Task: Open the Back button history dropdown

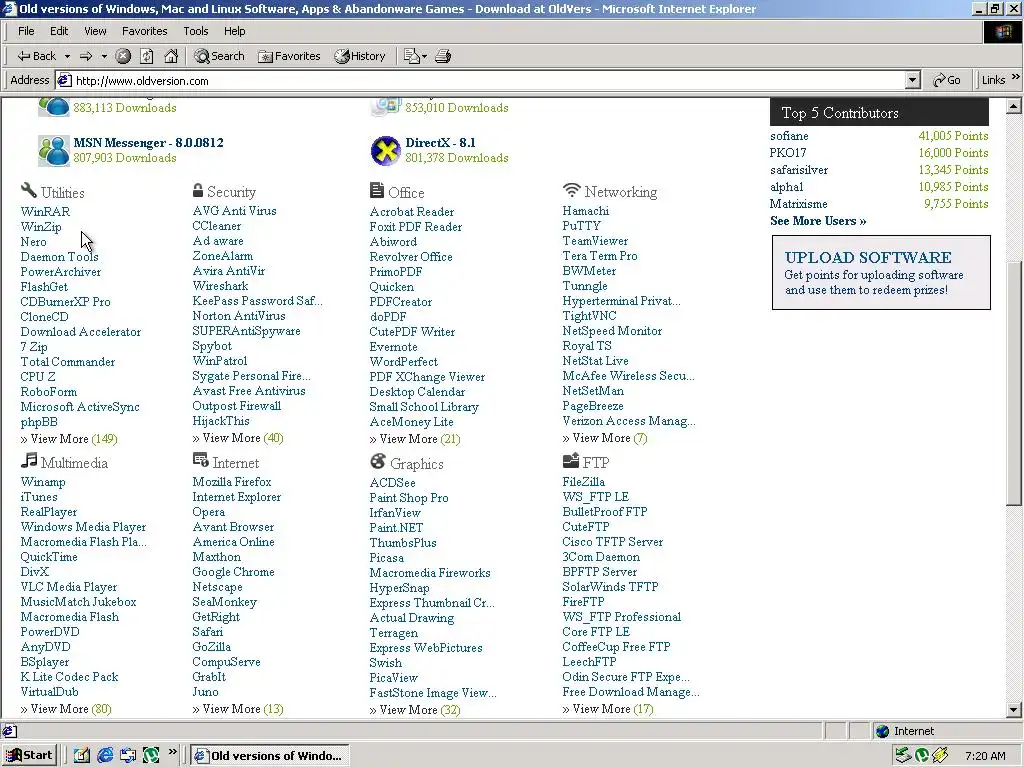Action: [x=67, y=56]
